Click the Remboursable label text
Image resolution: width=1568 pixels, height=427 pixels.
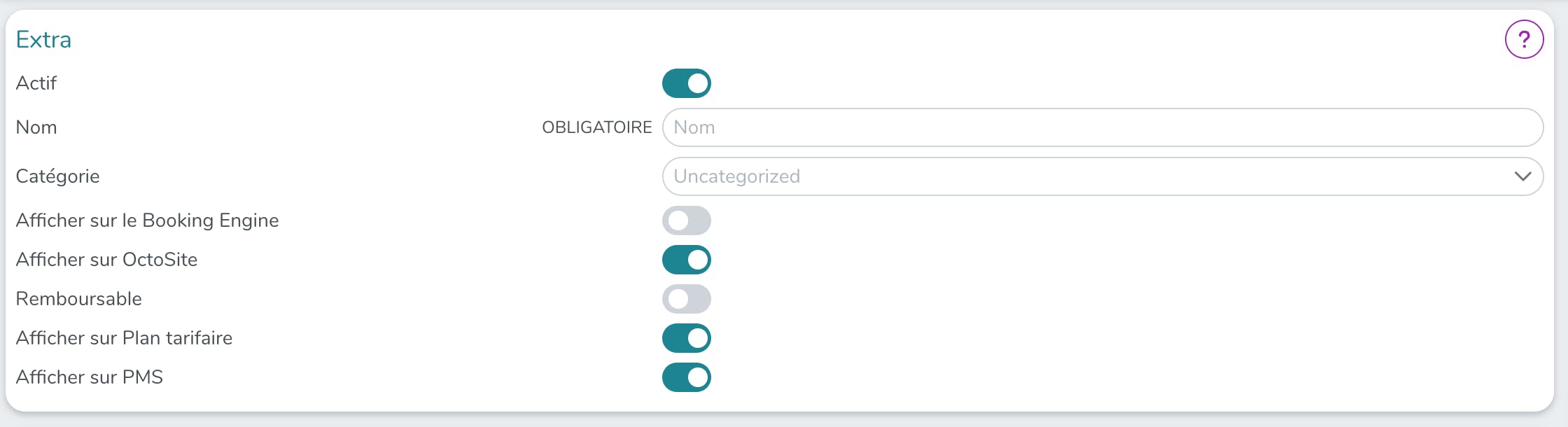click(x=78, y=299)
